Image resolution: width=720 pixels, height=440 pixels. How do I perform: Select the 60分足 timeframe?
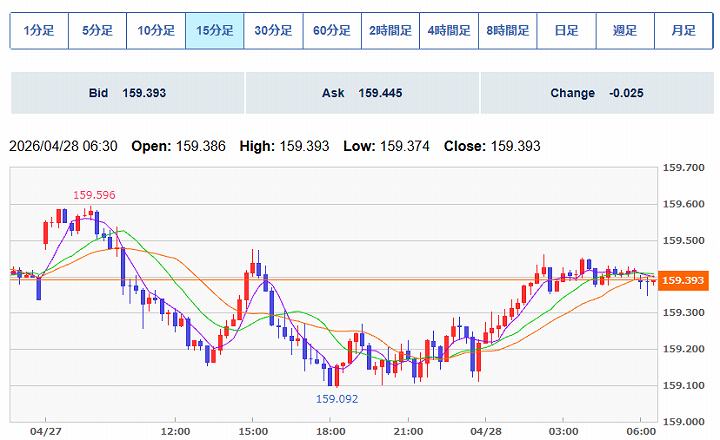click(x=331, y=31)
